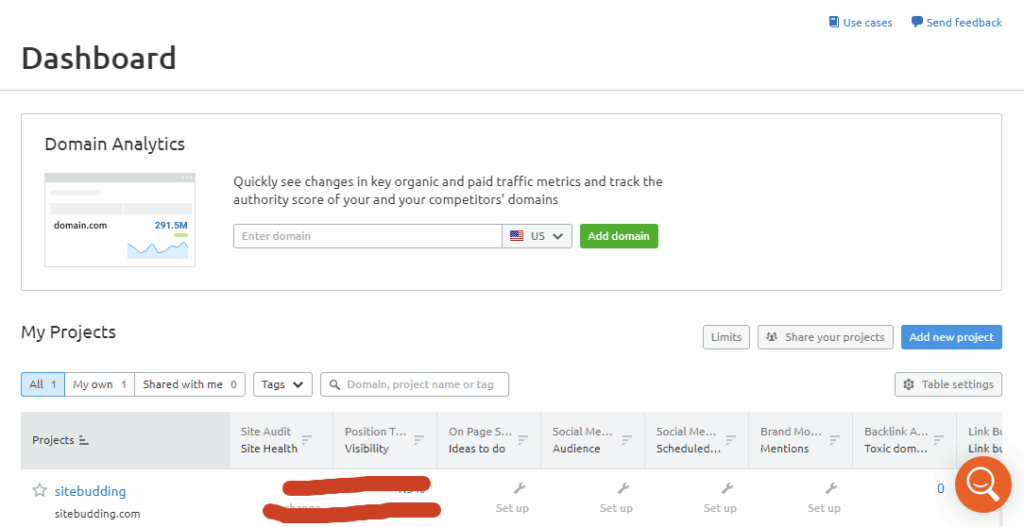
Task: Star the sitebudding project as favorite
Action: [39, 490]
